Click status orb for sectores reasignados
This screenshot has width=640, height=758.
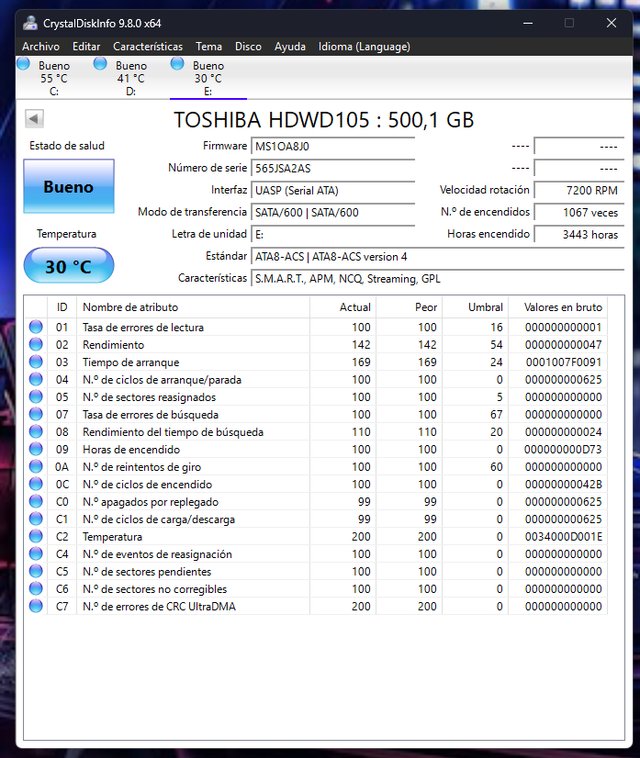[x=36, y=396]
